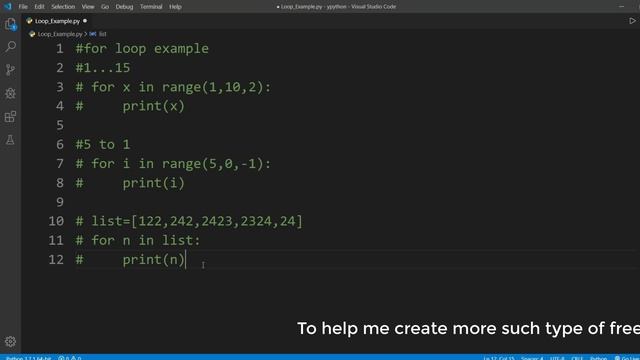
Task: Click 'range(1,10,2):' on line 3
Action: [216, 87]
